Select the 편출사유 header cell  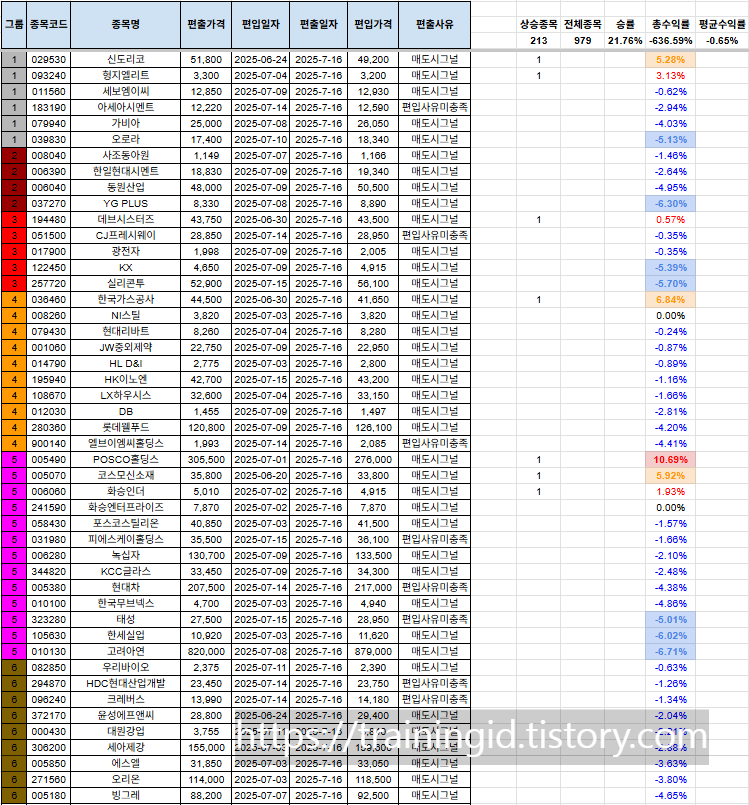435,25
